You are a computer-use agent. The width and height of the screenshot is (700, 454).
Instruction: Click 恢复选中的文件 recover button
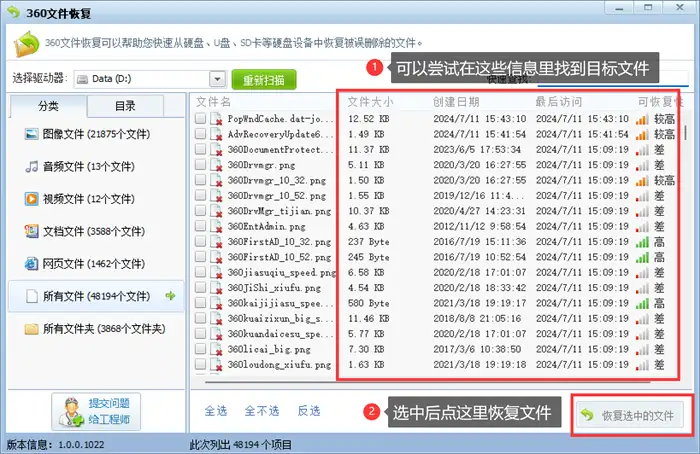pyautogui.click(x=629, y=415)
